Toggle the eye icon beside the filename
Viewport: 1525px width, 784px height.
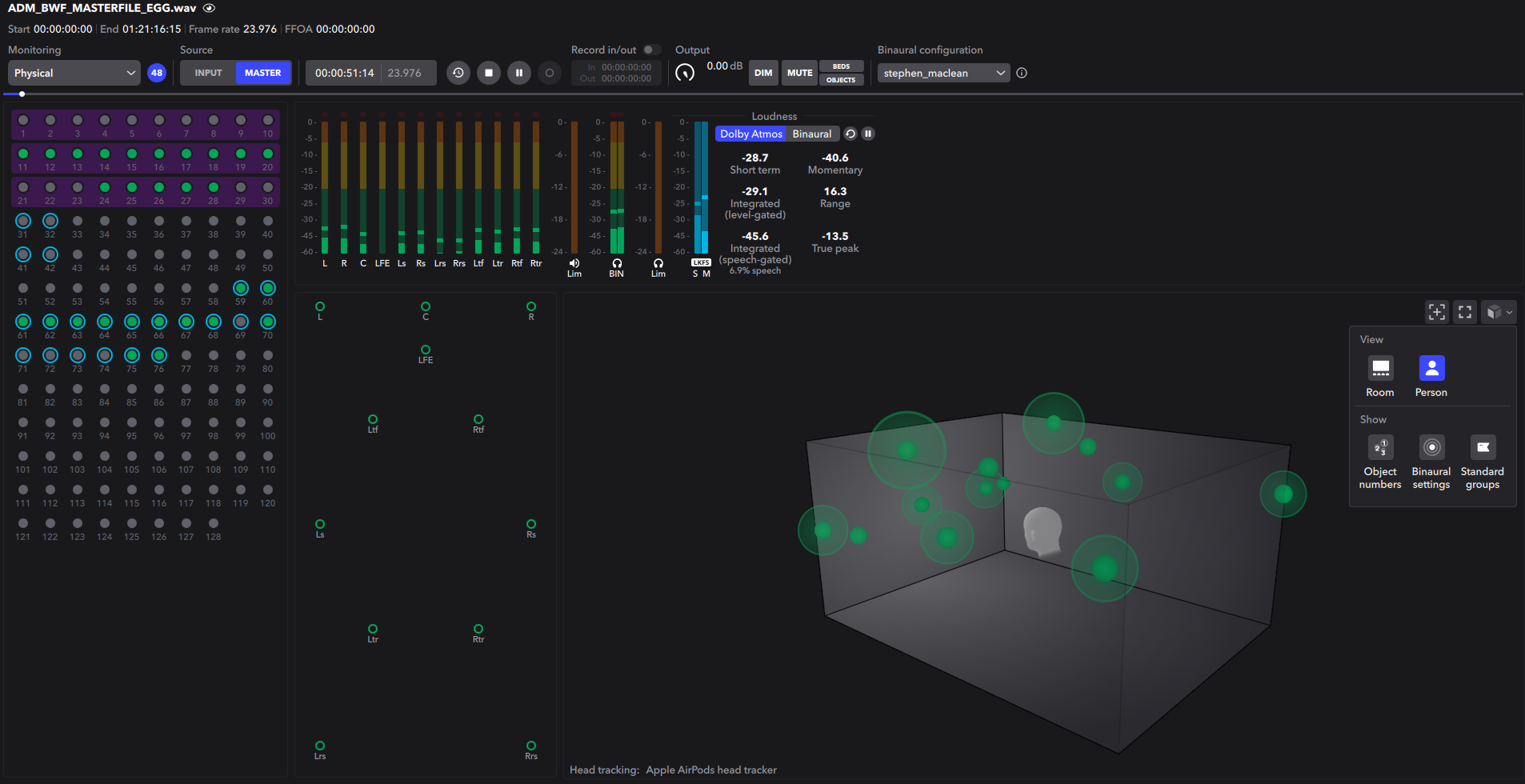tap(208, 8)
